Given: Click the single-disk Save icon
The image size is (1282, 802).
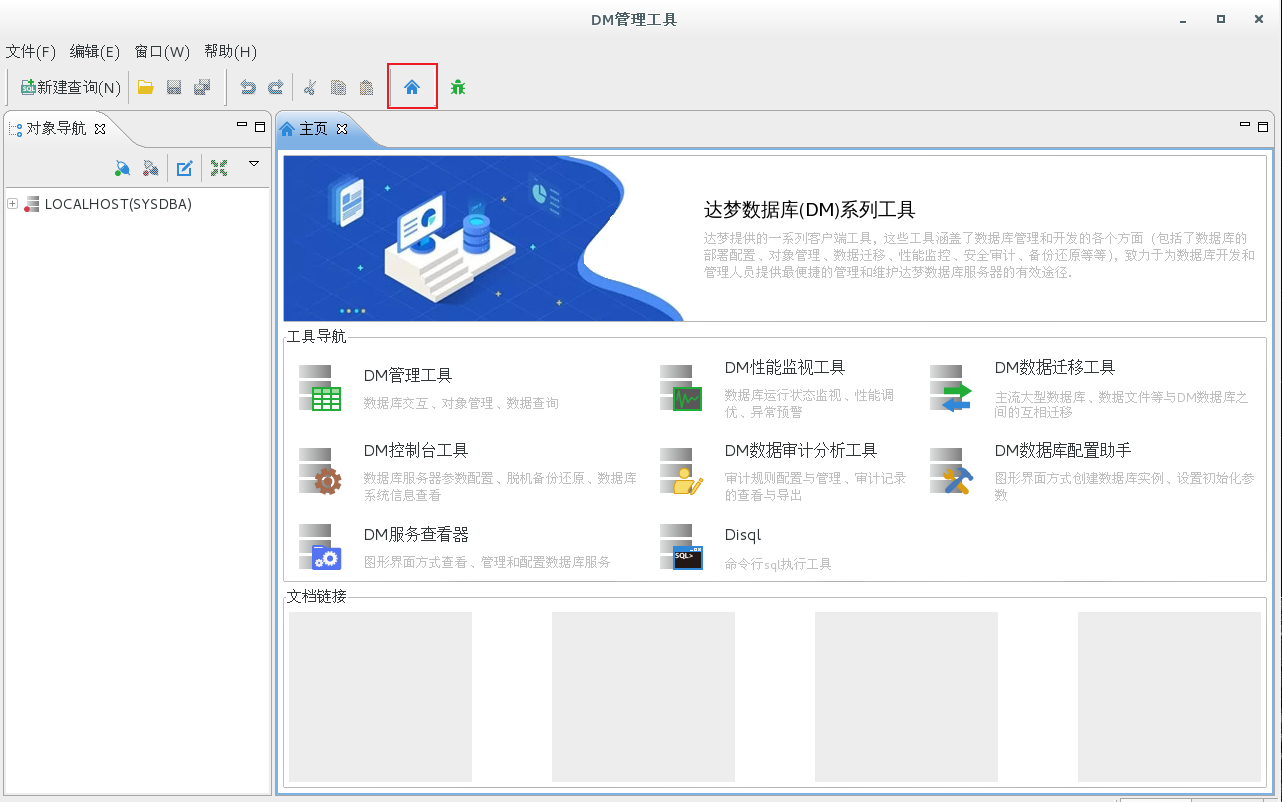Looking at the screenshot, I should (174, 88).
